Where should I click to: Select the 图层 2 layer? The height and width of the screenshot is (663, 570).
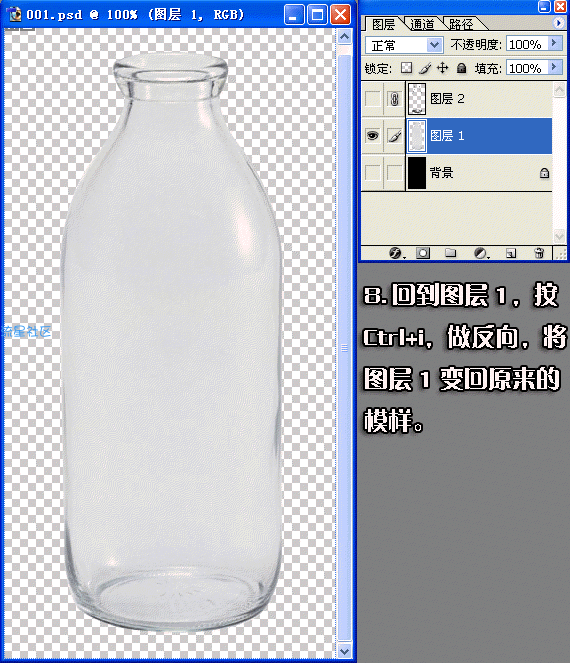tap(479, 99)
